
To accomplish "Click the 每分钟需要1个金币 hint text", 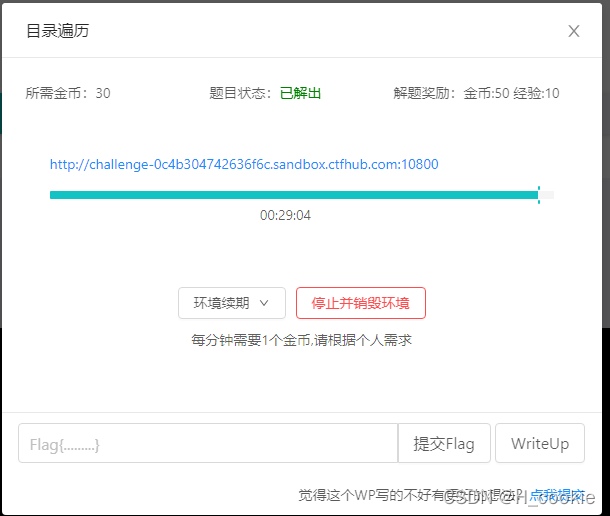I will [301, 340].
